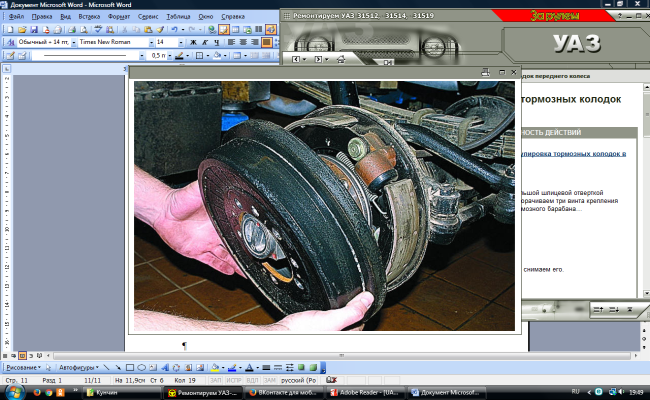
Task: Apply 3D style to shape
Action: pyautogui.click(x=313, y=368)
